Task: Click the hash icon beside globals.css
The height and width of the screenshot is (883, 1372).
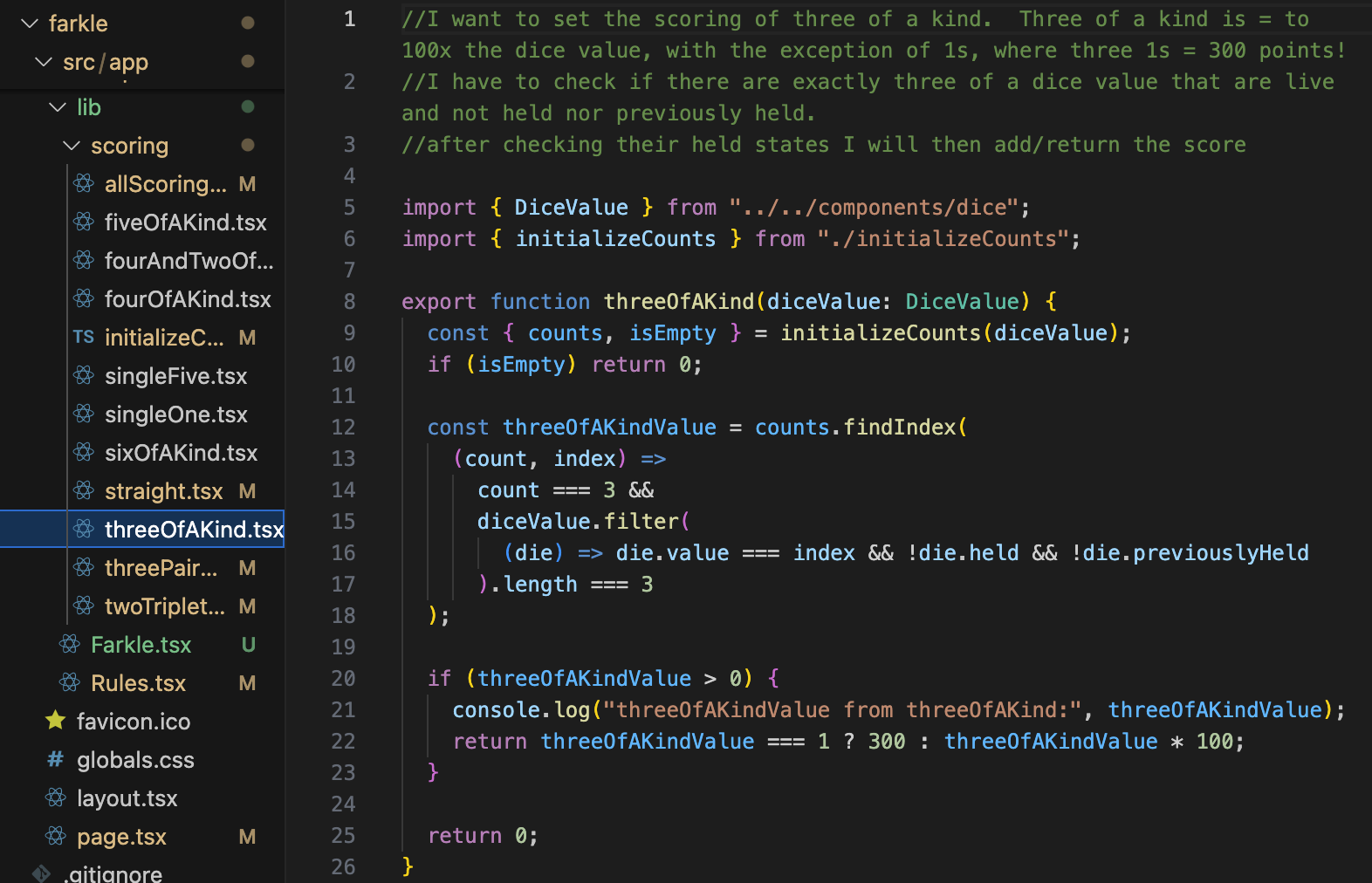Action: point(56,760)
